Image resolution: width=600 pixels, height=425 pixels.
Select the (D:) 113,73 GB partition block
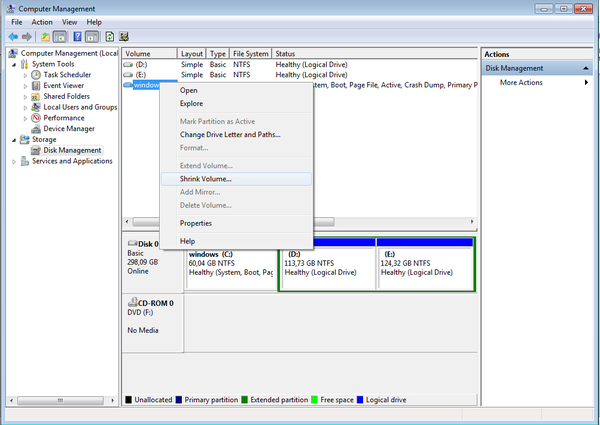click(328, 268)
